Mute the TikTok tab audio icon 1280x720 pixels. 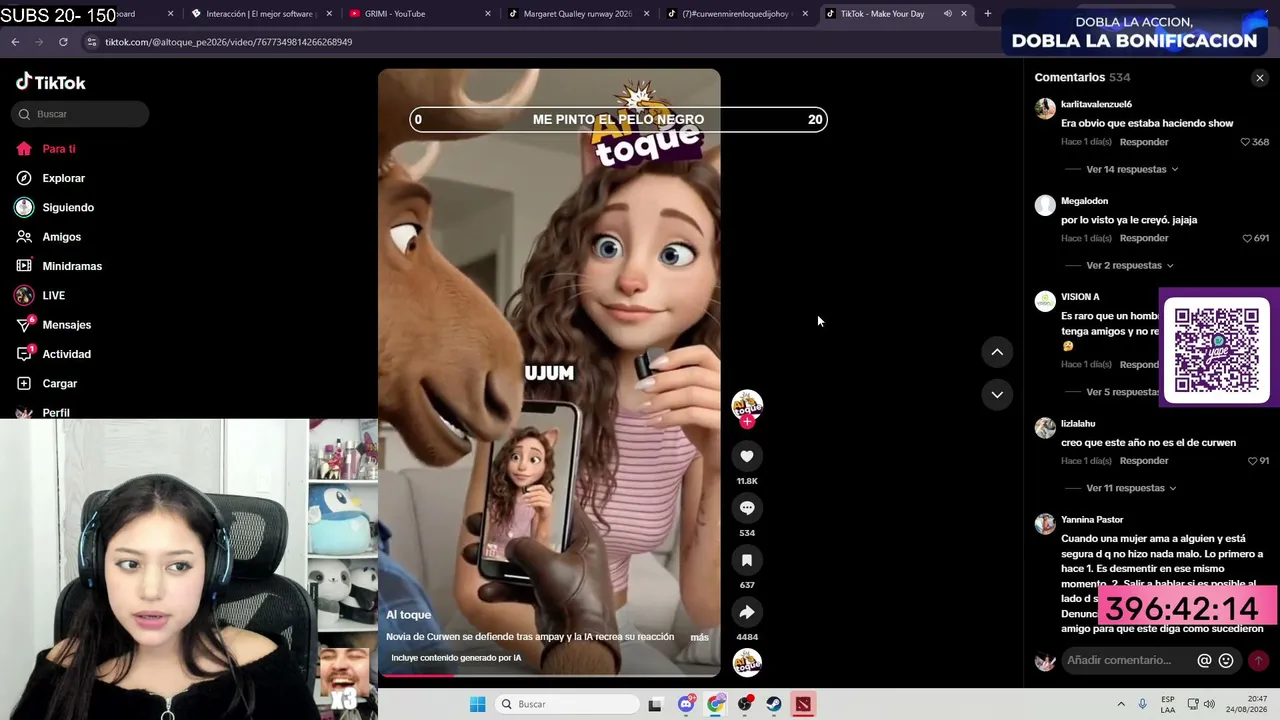point(947,14)
